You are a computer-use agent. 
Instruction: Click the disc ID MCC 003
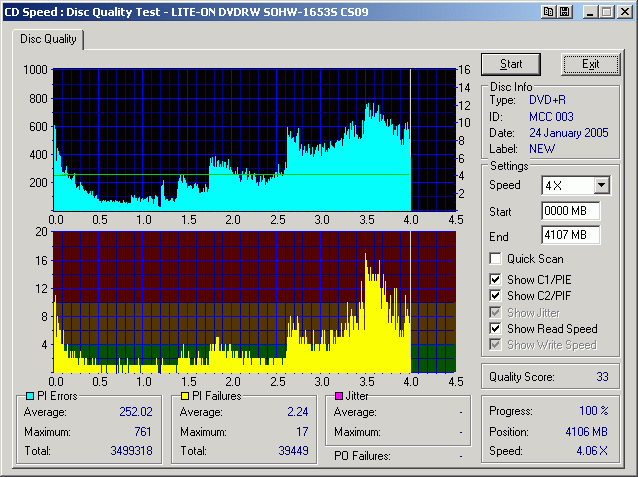[551, 117]
